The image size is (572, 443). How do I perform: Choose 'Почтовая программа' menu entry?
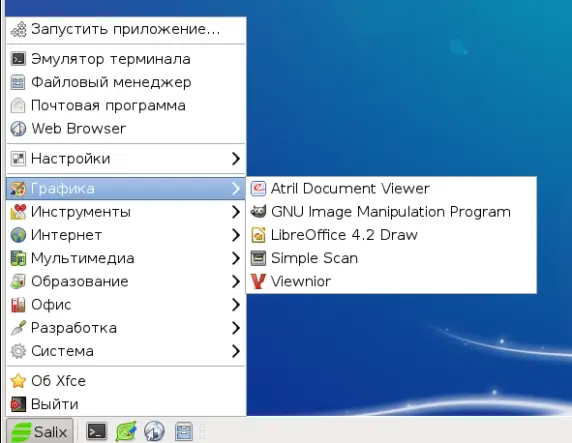[x=126, y=105]
